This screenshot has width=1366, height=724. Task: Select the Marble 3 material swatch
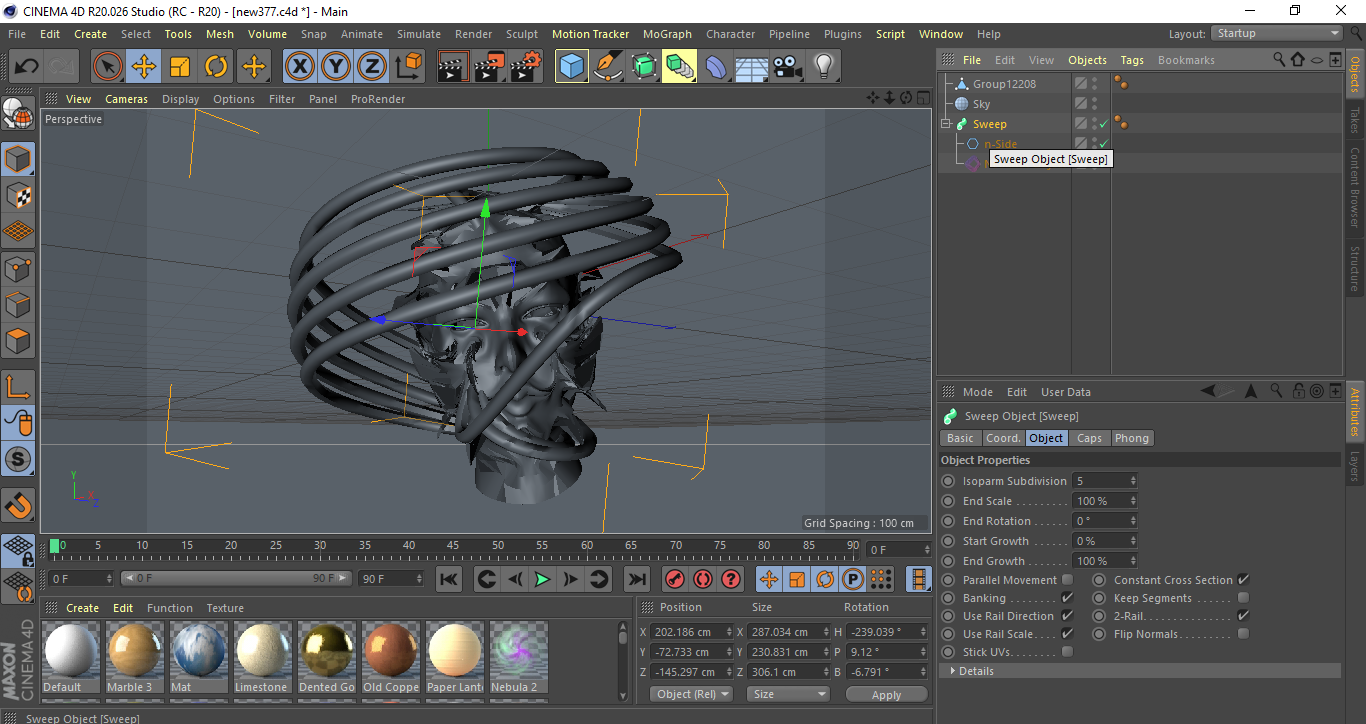click(x=135, y=657)
